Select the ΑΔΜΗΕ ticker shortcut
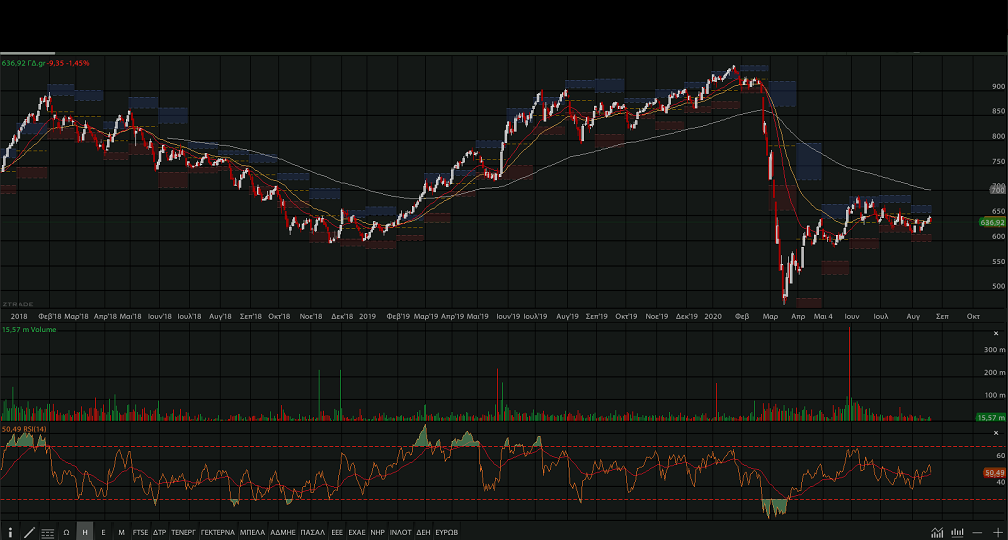This screenshot has width=1008, height=540. point(283,532)
